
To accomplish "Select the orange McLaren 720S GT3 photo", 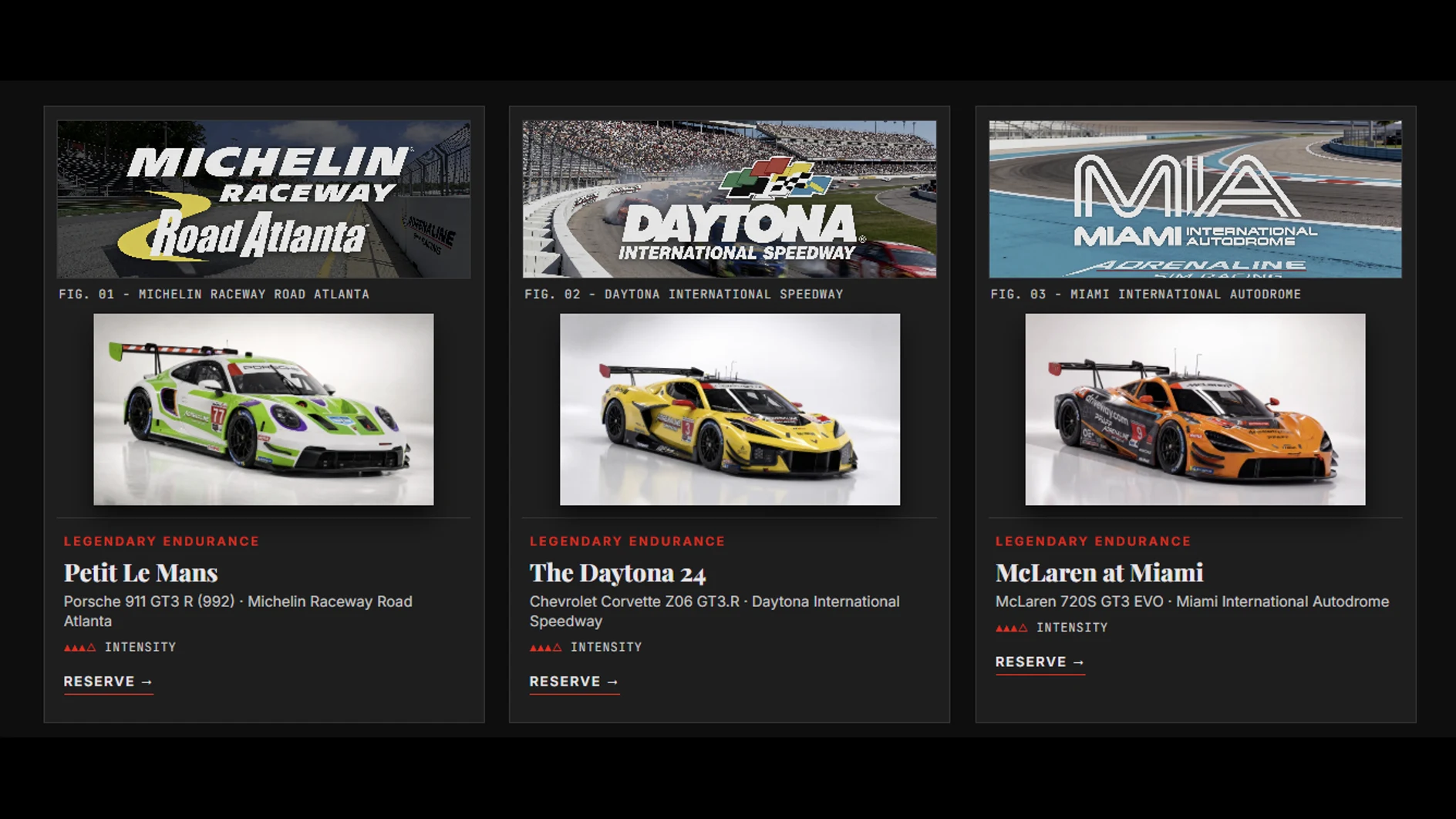I will coord(1195,410).
